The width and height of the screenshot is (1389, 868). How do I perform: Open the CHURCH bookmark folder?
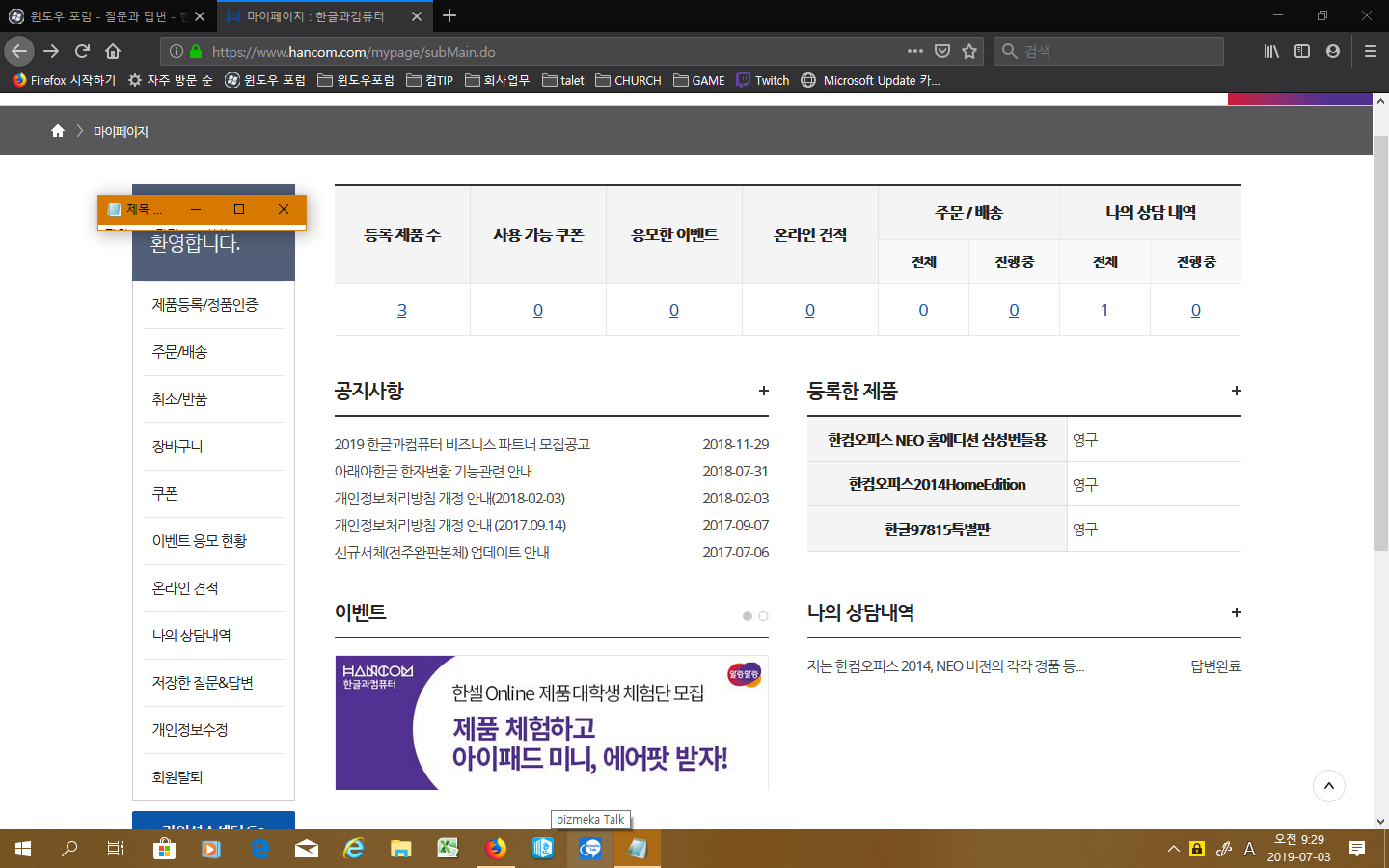(x=628, y=80)
